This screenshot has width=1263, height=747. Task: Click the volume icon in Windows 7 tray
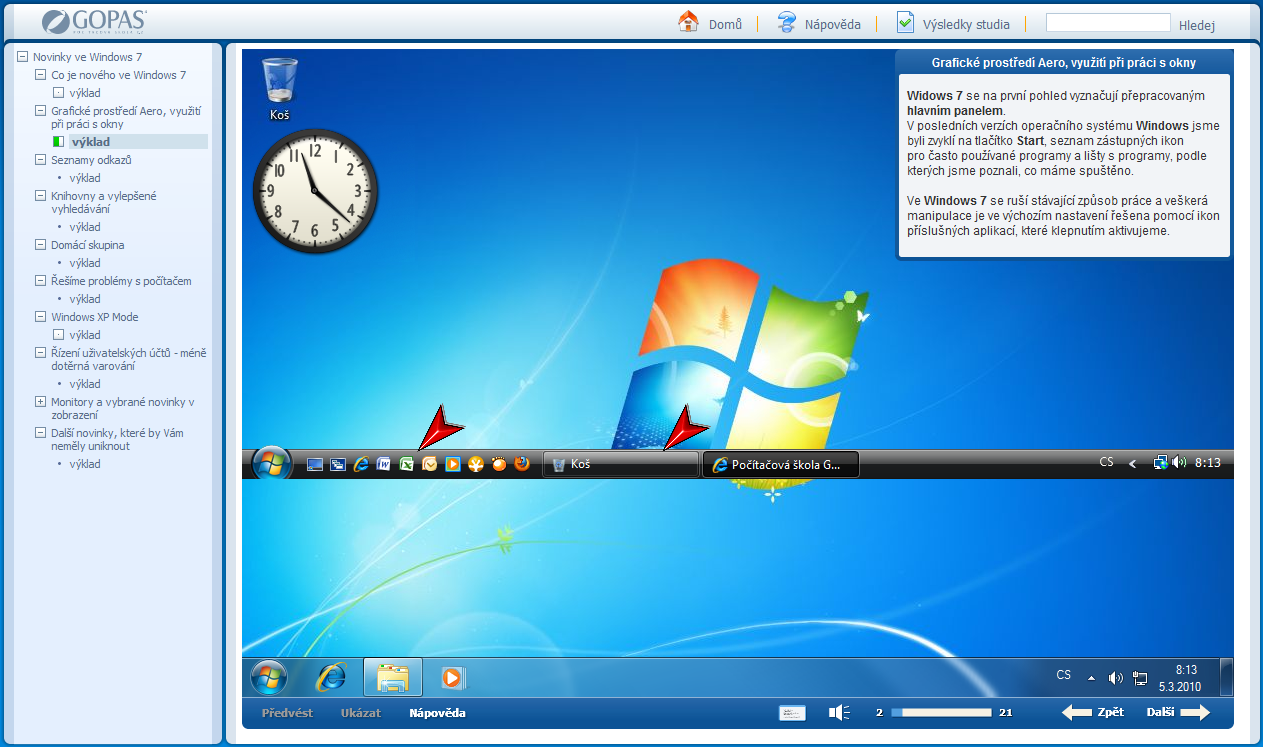[x=1117, y=678]
